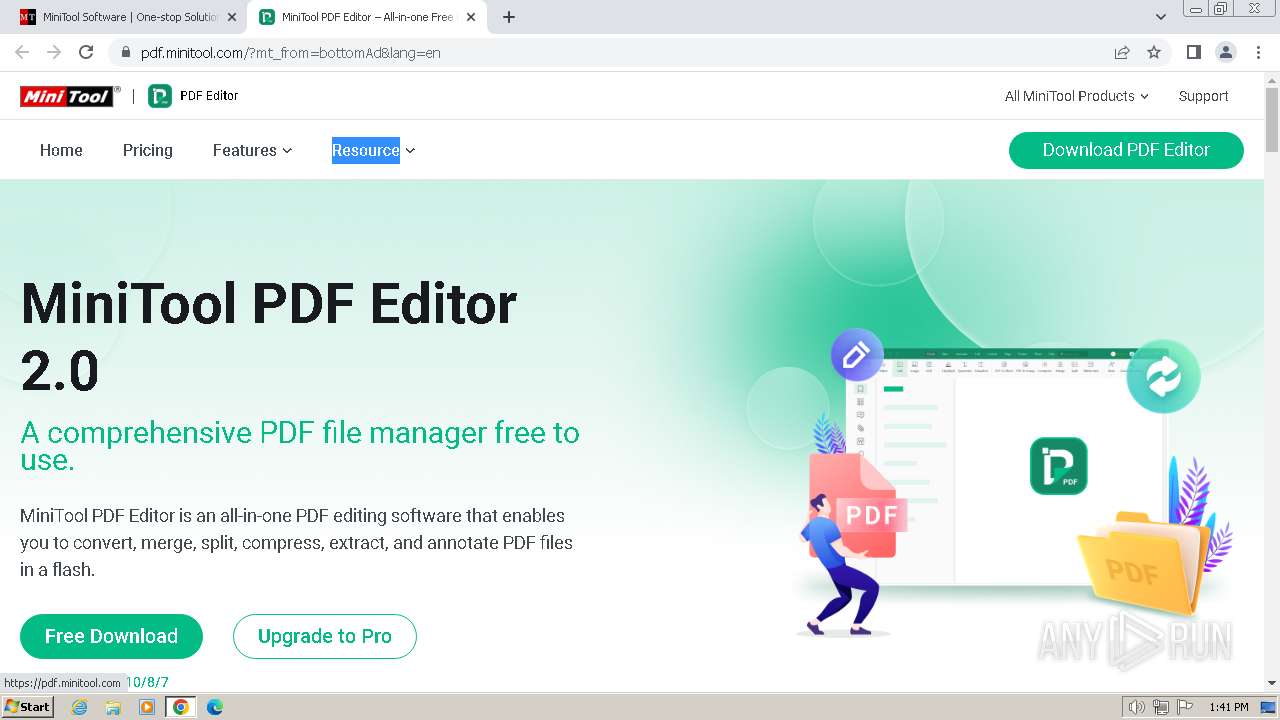Click the network tray icon
1280x720 pixels.
click(x=1161, y=707)
